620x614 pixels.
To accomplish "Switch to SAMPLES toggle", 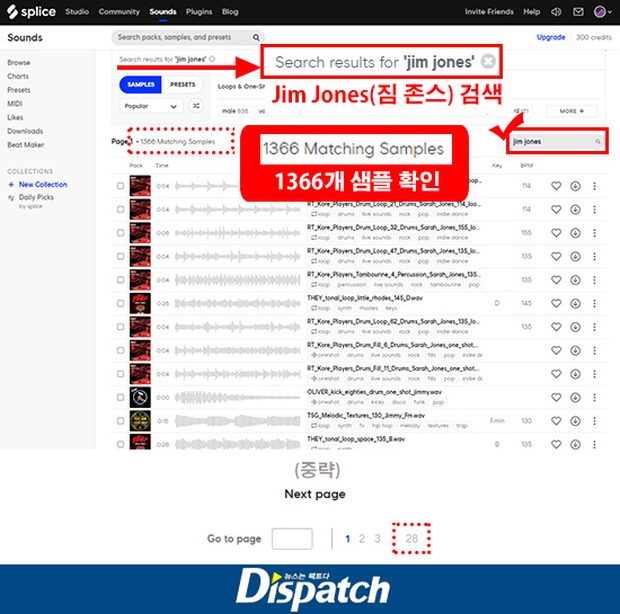I will pyautogui.click(x=140, y=85).
